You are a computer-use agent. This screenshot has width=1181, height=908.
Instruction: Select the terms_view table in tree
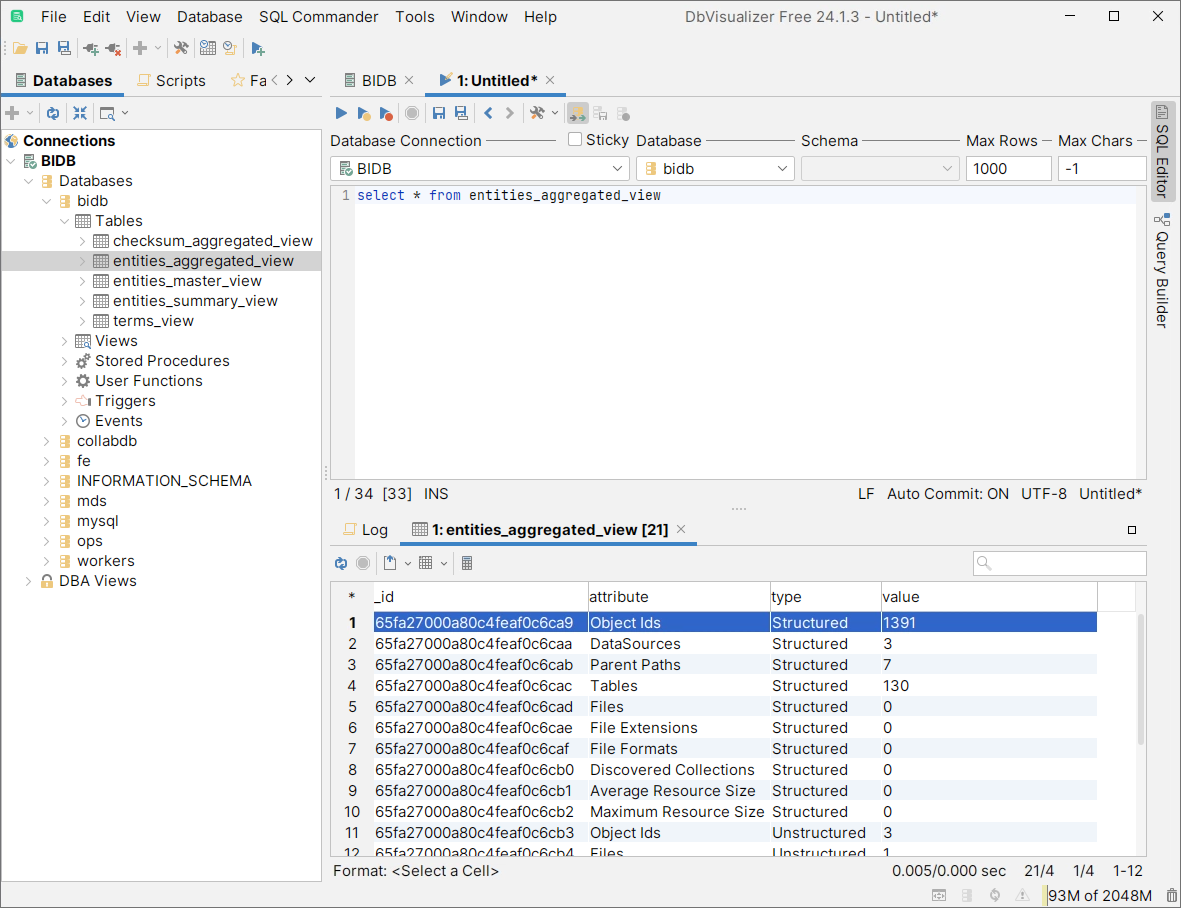click(x=153, y=321)
